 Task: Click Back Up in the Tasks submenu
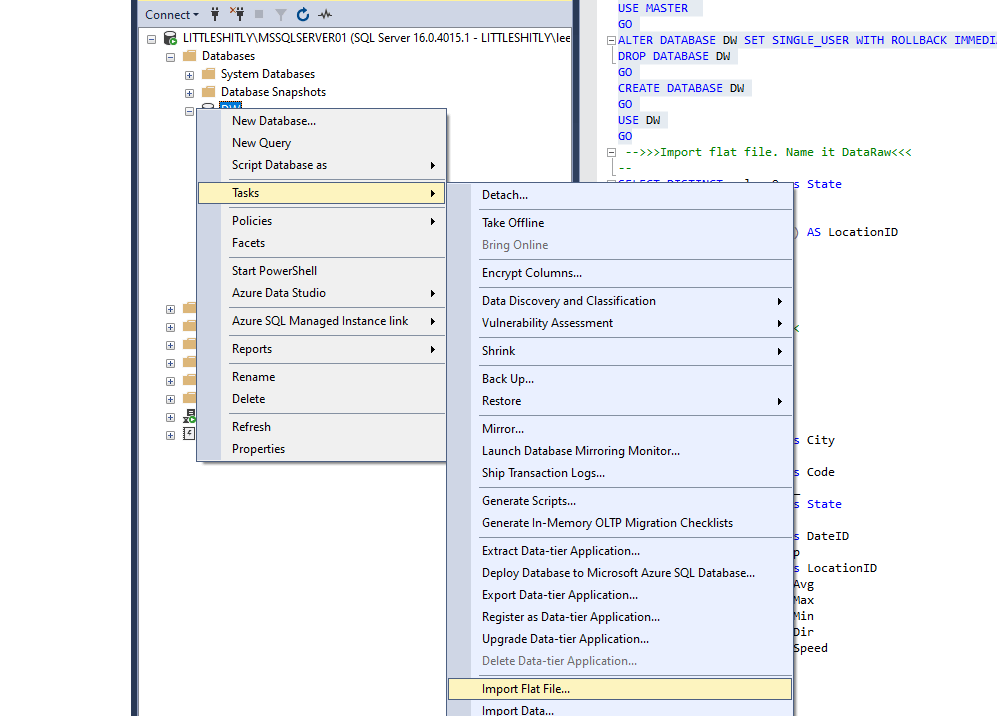click(508, 379)
